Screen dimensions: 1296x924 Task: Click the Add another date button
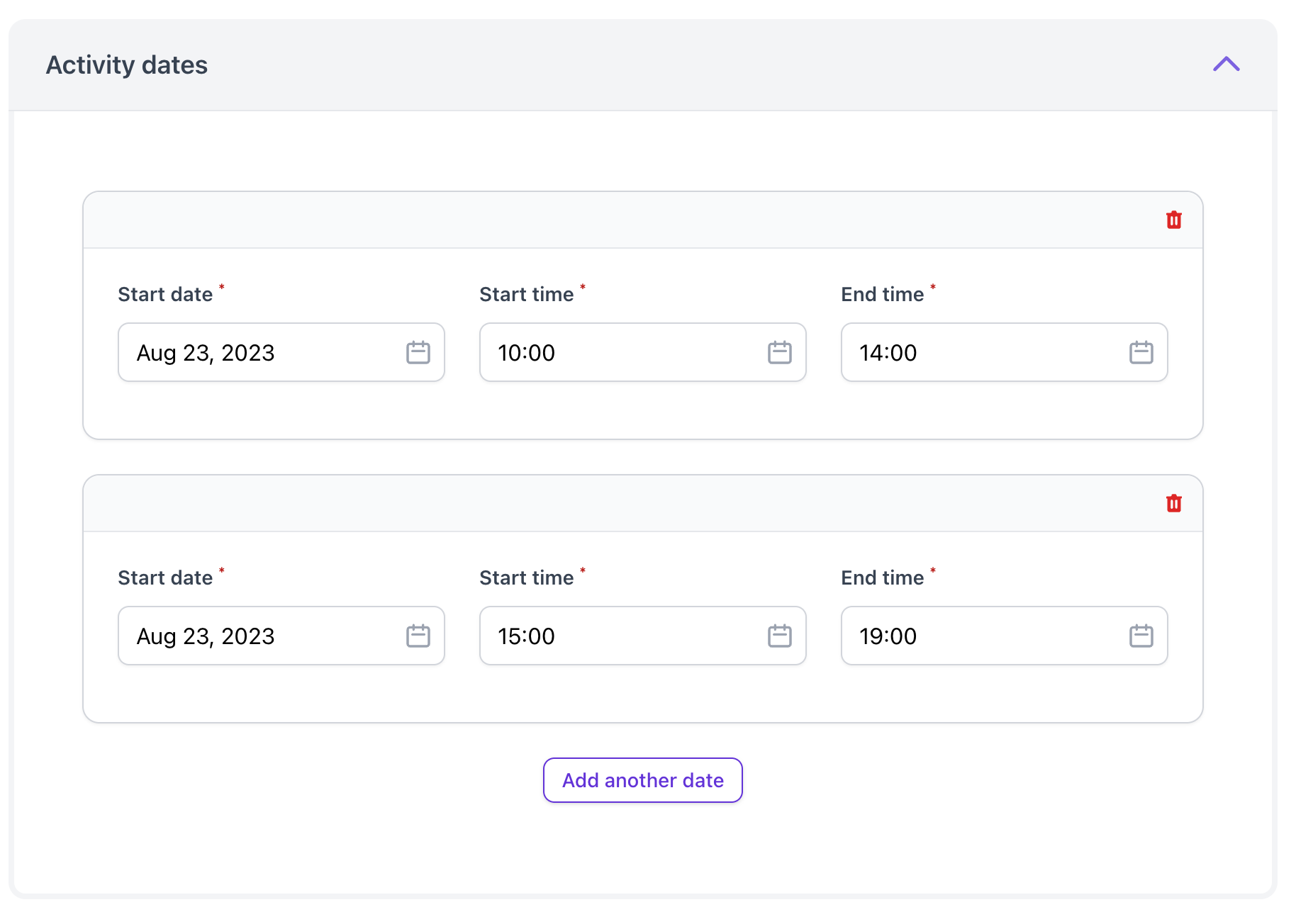click(x=642, y=780)
